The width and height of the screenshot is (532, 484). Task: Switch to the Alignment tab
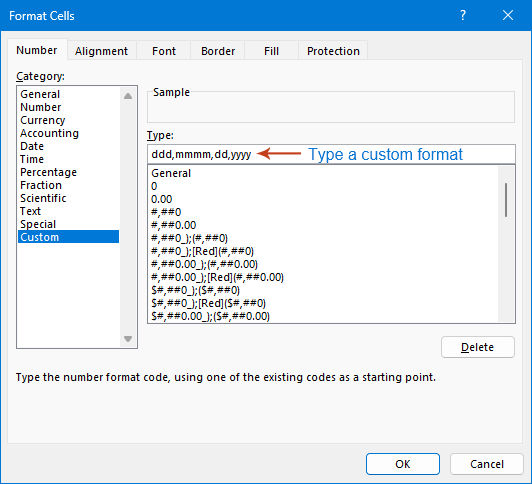point(101,51)
